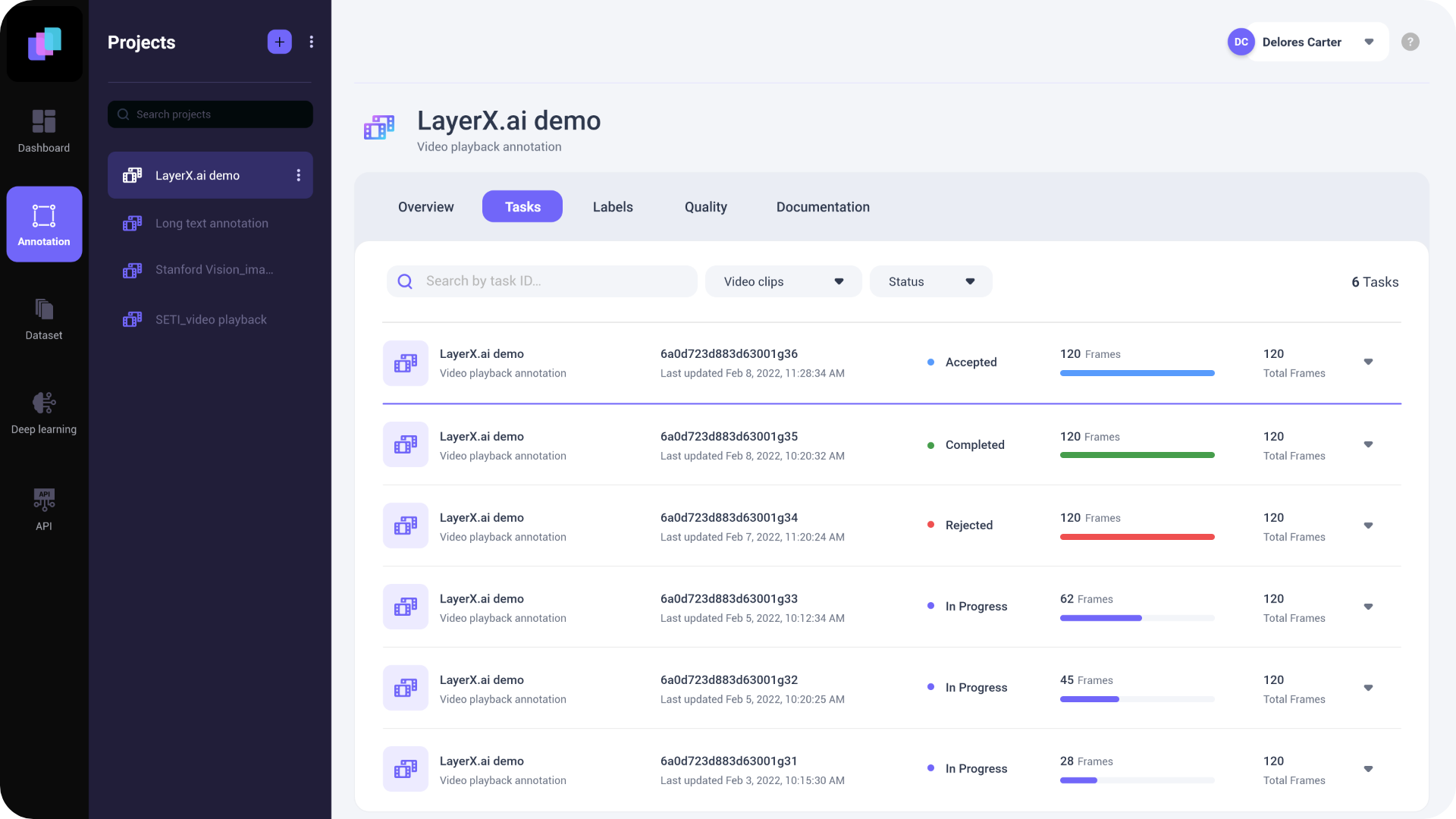Open Projects panel three-dot menu

pyautogui.click(x=311, y=42)
